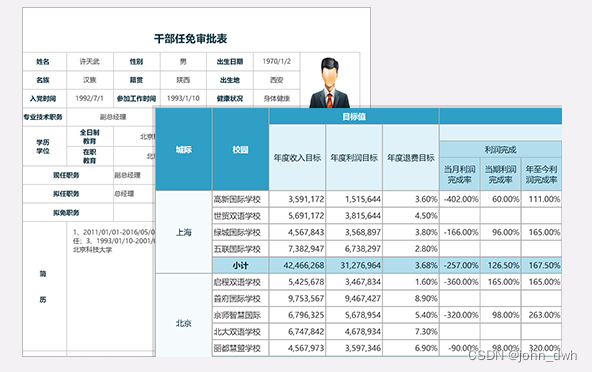Select the profit value 5,678,954

354,315
